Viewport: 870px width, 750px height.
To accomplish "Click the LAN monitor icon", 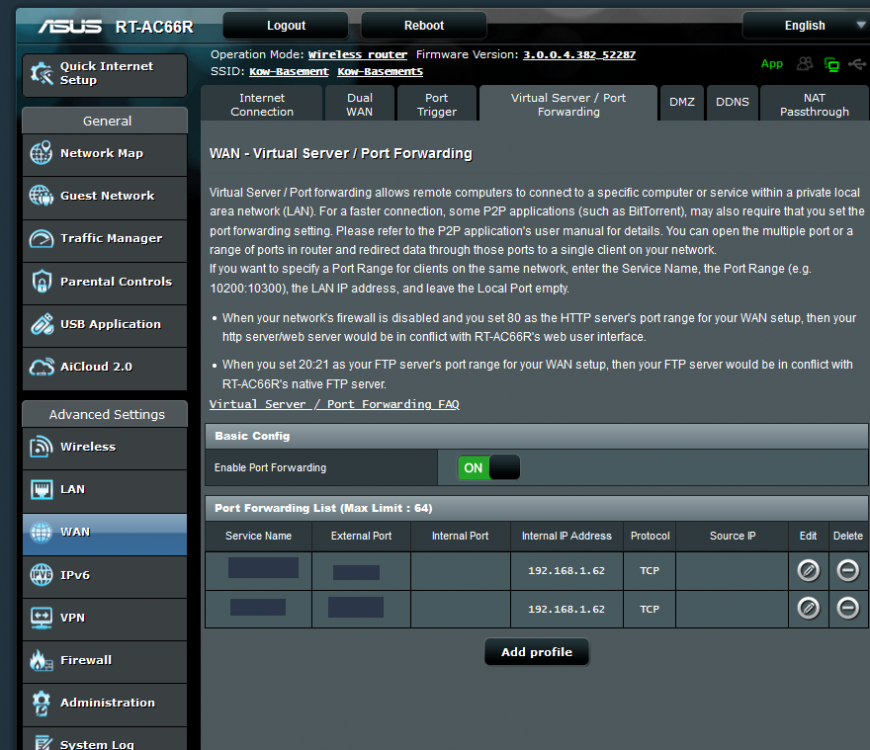I will pyautogui.click(x=42, y=489).
